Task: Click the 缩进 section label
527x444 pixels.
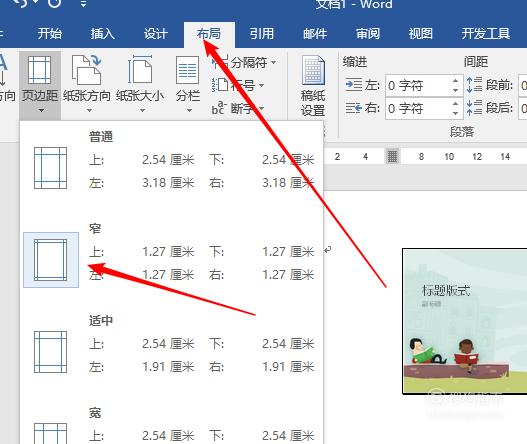Action: pos(355,62)
